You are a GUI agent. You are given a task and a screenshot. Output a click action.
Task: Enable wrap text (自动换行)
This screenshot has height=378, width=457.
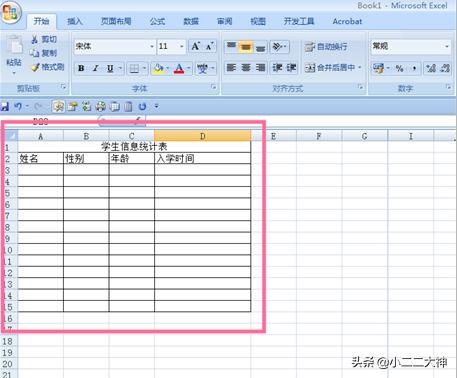[326, 47]
